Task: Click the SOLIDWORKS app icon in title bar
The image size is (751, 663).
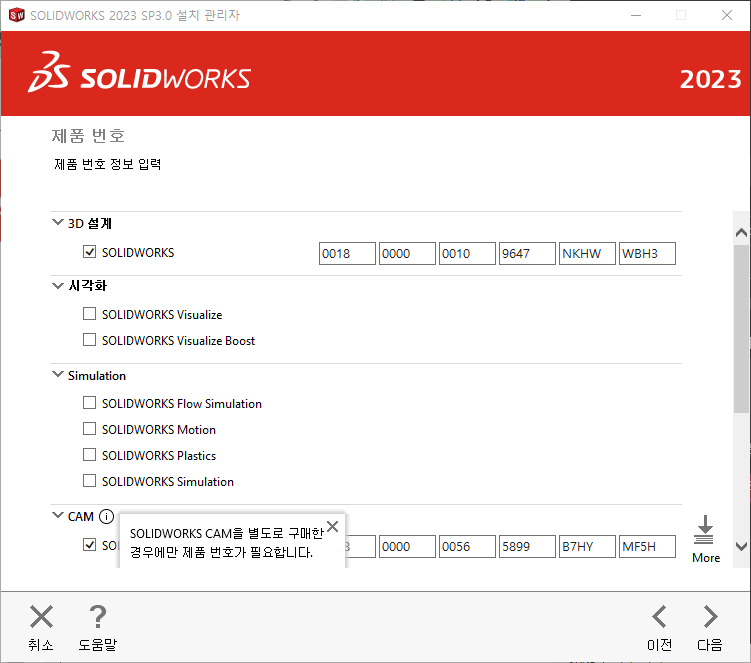Action: (16, 15)
